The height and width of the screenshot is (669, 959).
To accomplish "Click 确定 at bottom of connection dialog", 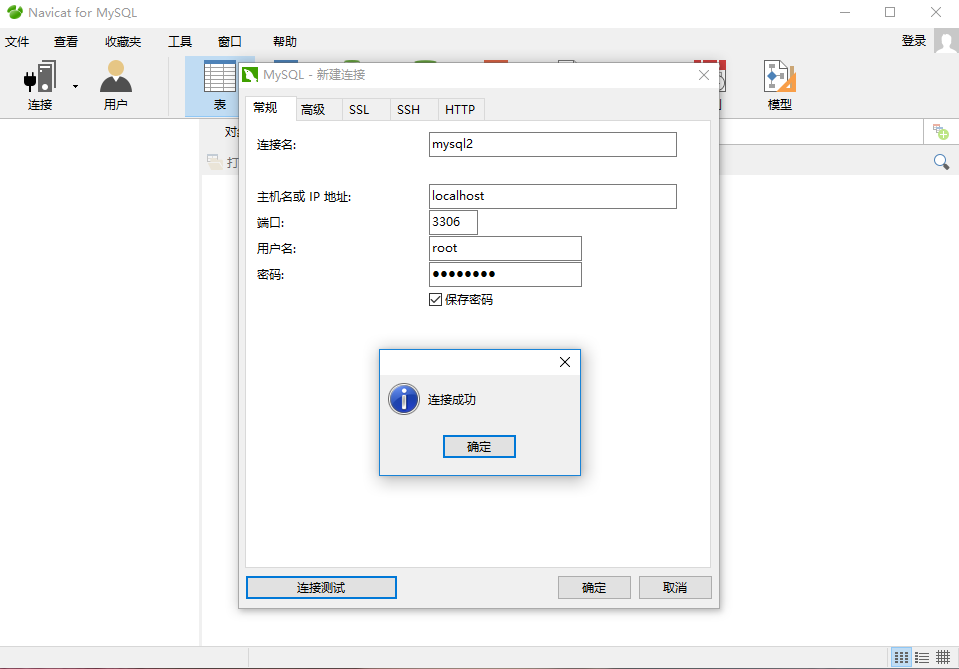I will pyautogui.click(x=594, y=588).
